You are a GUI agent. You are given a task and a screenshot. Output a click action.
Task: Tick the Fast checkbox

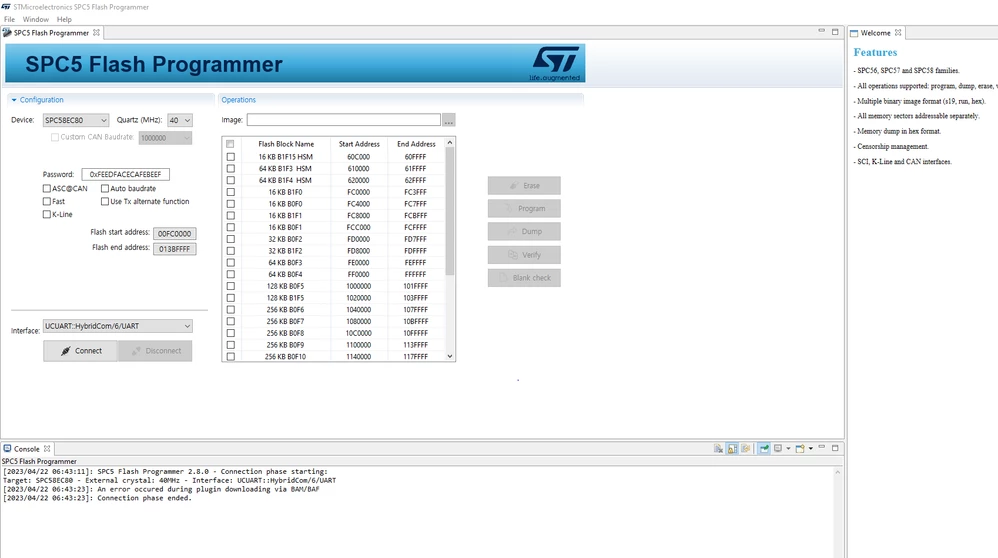click(46, 201)
